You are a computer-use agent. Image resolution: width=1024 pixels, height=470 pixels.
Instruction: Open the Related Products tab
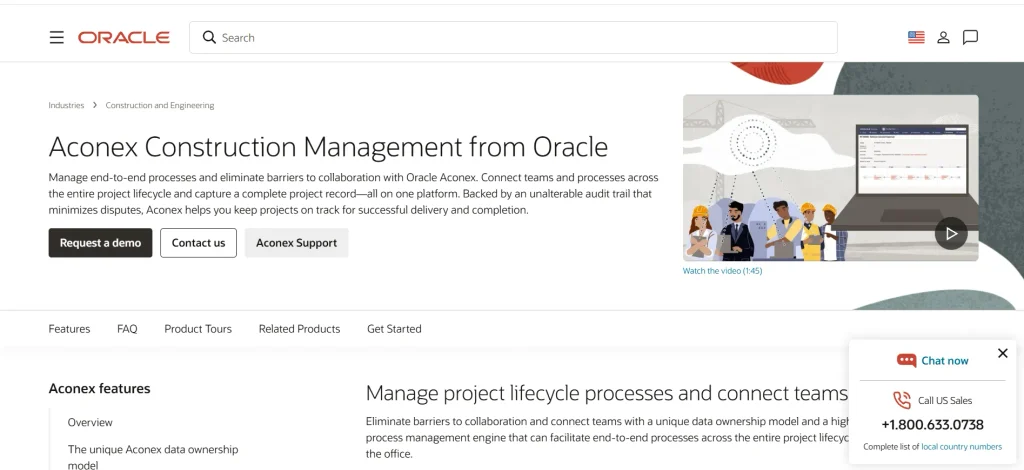click(299, 329)
